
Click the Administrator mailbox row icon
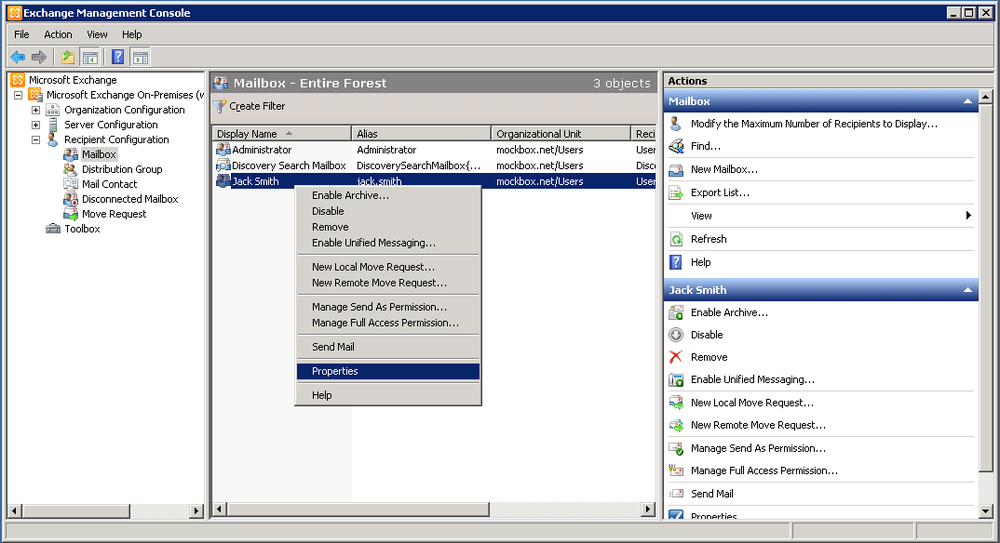pyautogui.click(x=223, y=149)
